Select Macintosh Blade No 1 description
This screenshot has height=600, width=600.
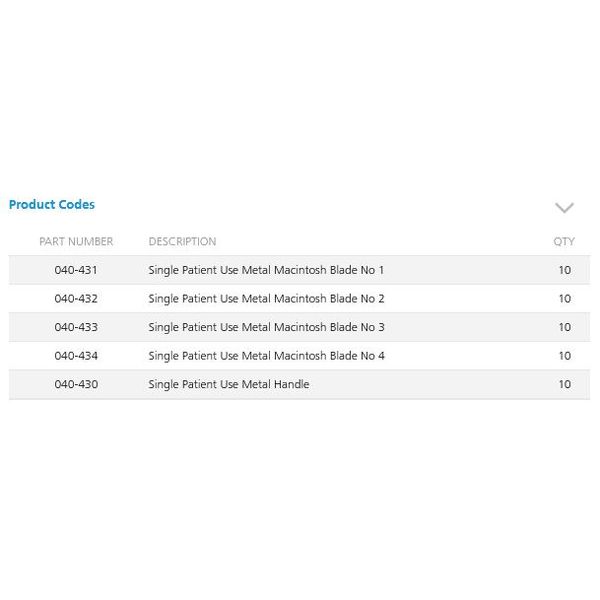tap(266, 270)
